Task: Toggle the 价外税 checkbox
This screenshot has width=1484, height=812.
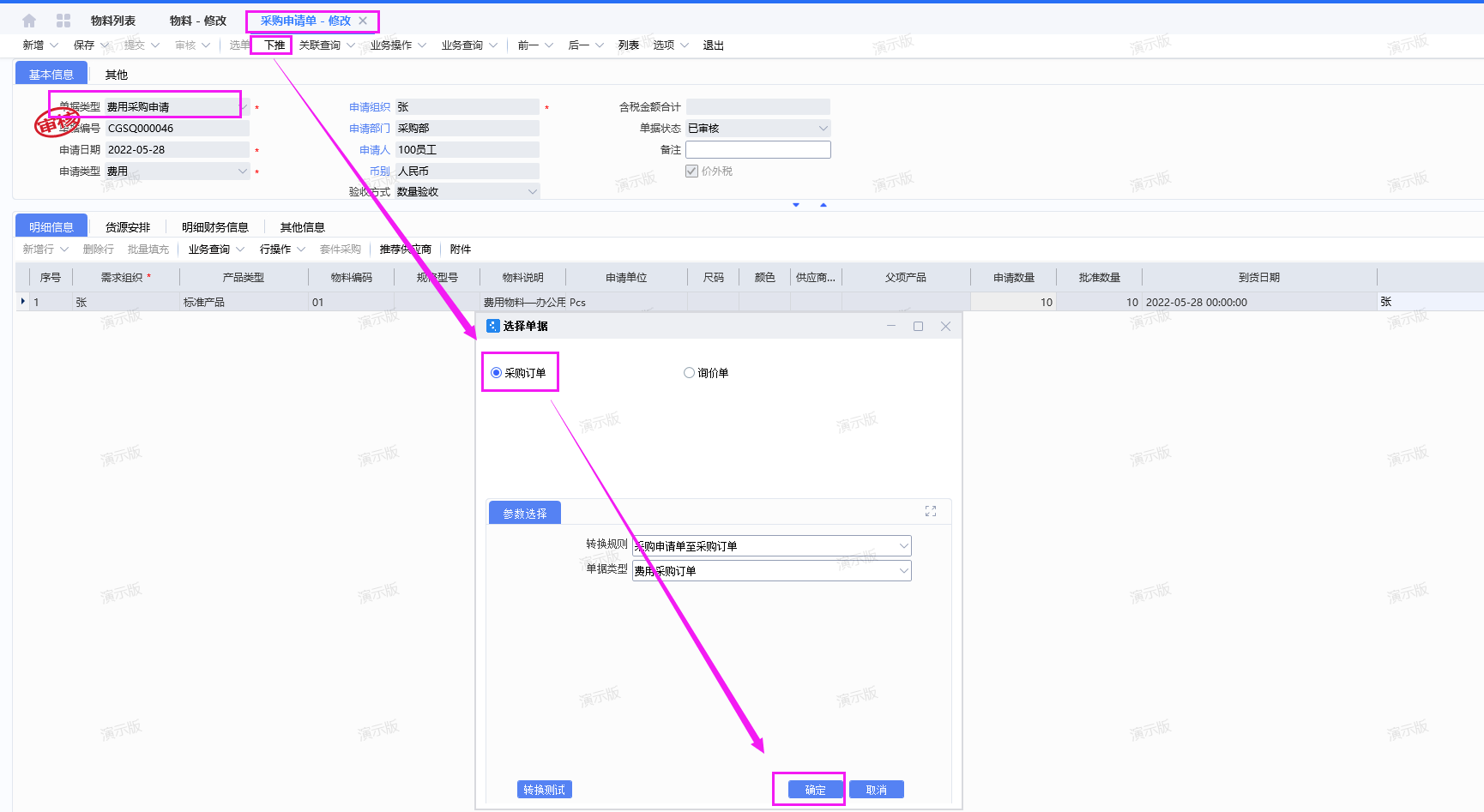Action: (x=691, y=171)
